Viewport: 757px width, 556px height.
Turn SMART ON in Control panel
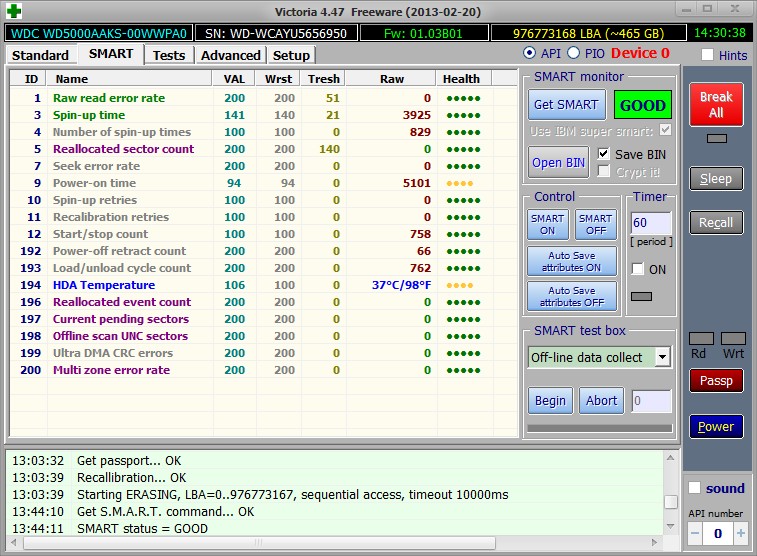click(547, 225)
